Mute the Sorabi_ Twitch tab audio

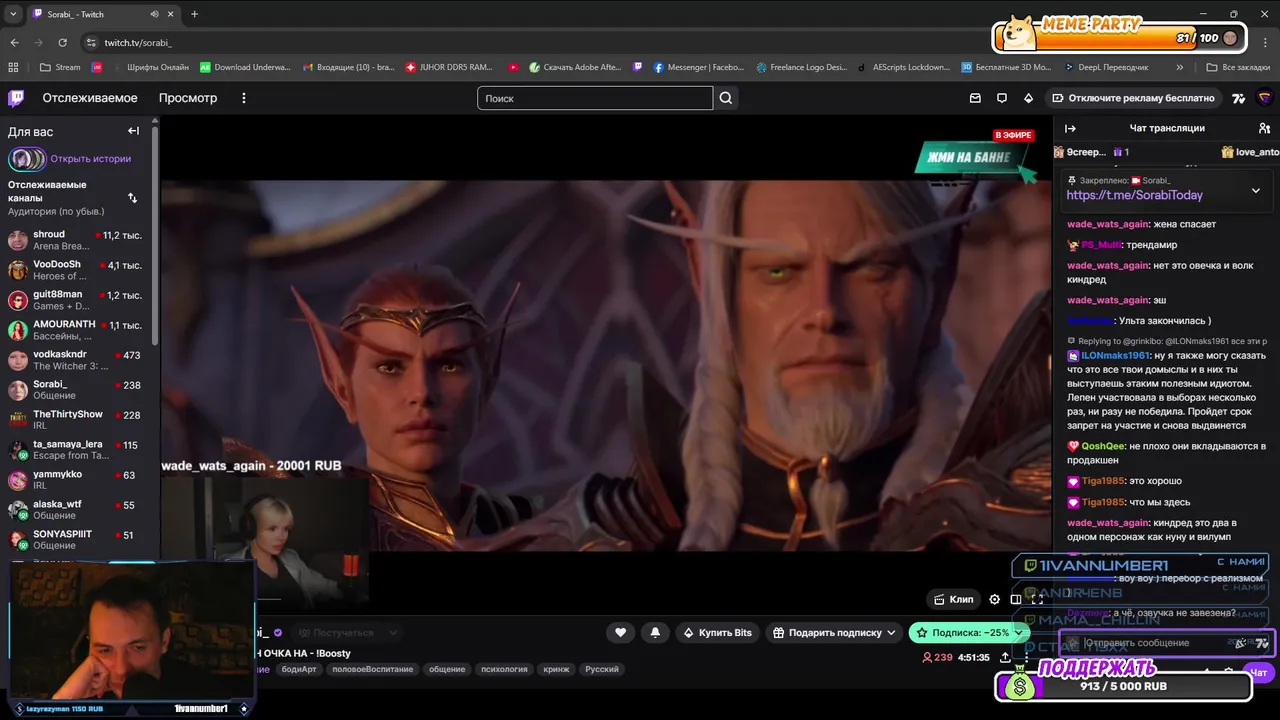(155, 14)
